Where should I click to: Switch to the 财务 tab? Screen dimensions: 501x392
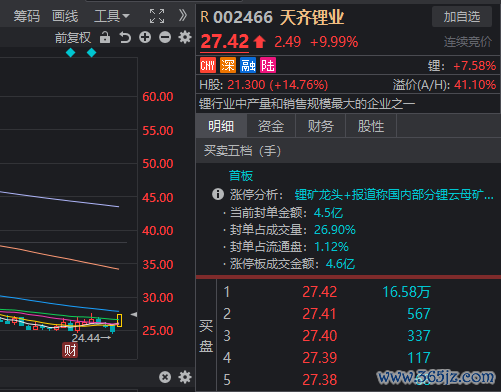point(320,126)
